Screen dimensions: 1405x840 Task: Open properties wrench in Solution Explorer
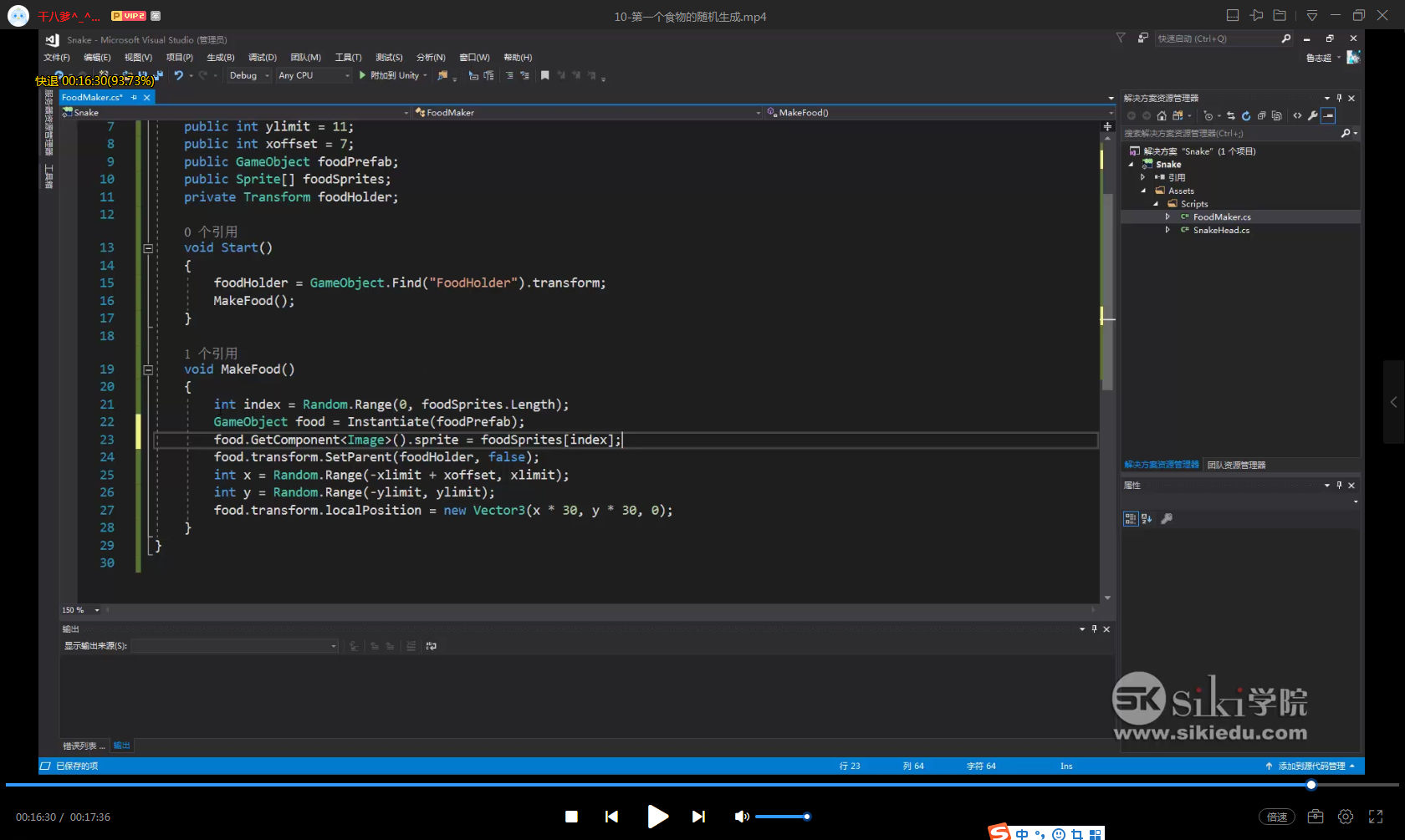pos(1312,116)
